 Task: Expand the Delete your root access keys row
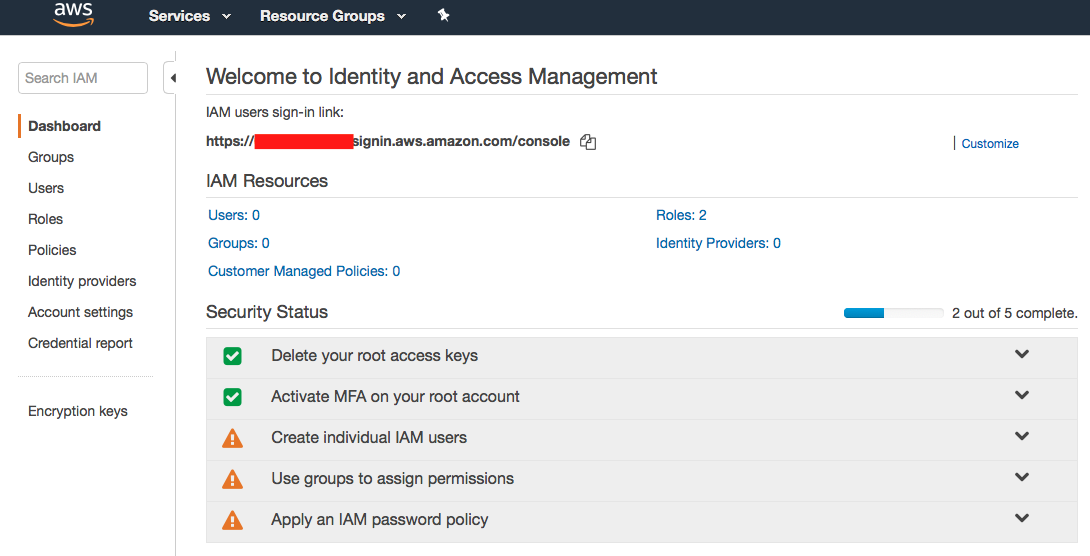(x=1021, y=354)
